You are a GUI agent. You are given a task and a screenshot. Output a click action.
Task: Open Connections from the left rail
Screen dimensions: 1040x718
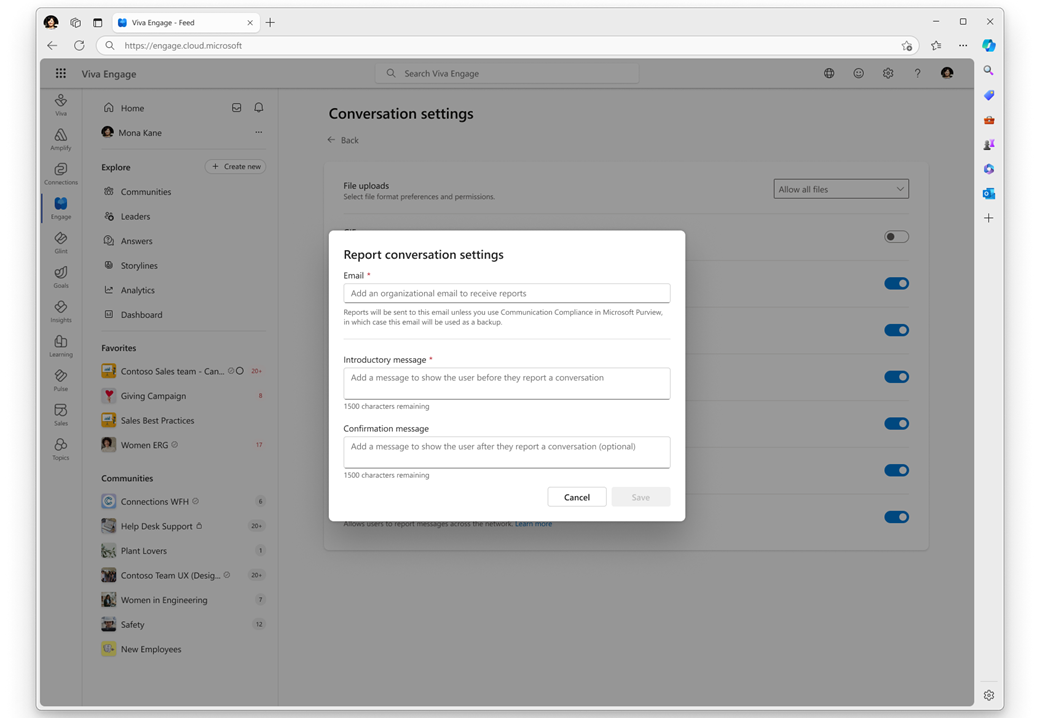(61, 173)
